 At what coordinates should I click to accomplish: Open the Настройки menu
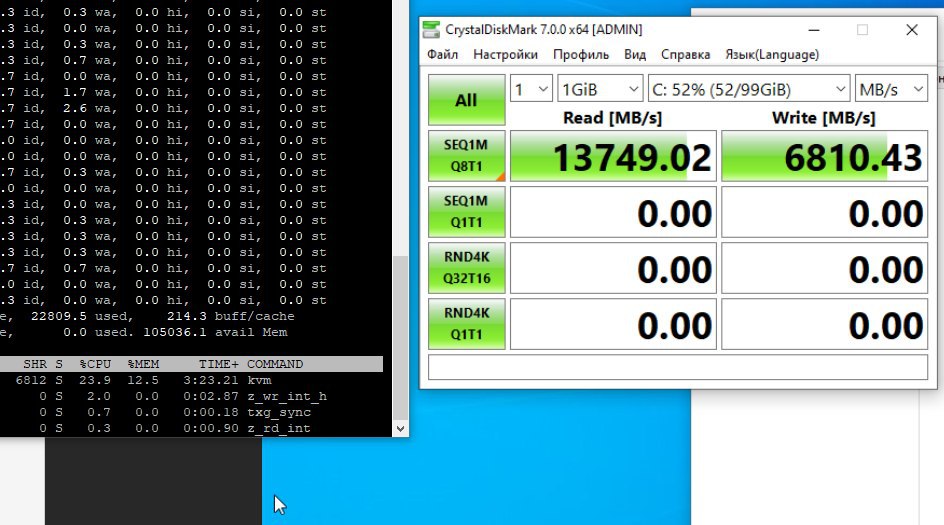505,55
